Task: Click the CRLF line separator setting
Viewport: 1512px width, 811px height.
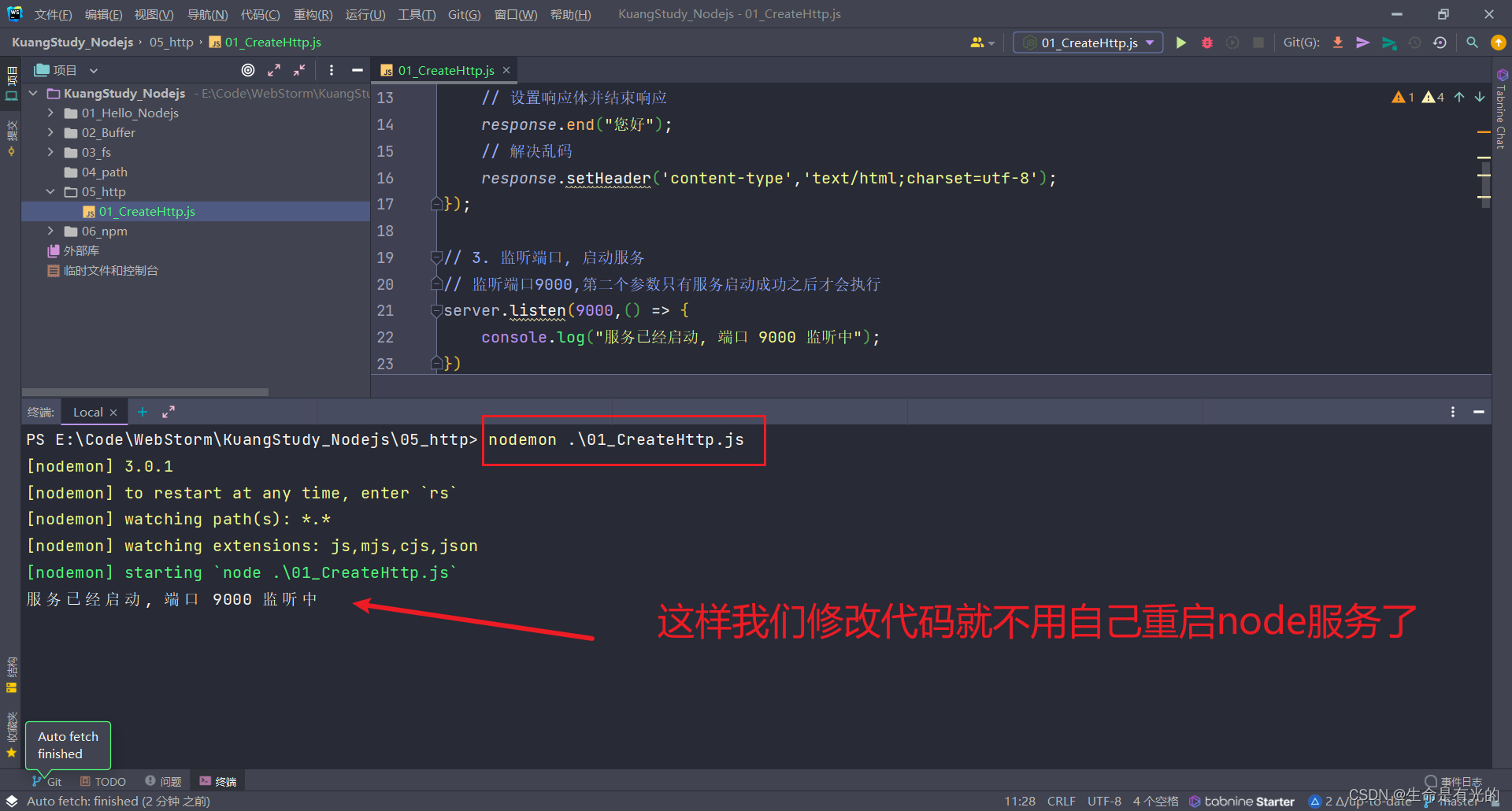Action: (1061, 801)
